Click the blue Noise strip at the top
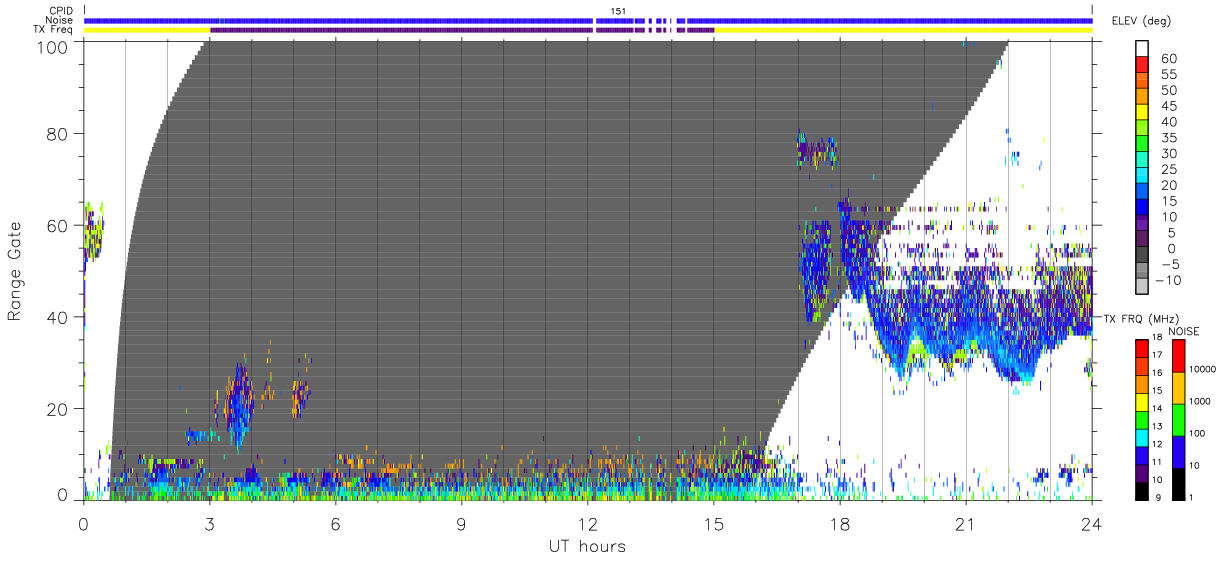This screenshot has width=1228, height=567. (588, 20)
